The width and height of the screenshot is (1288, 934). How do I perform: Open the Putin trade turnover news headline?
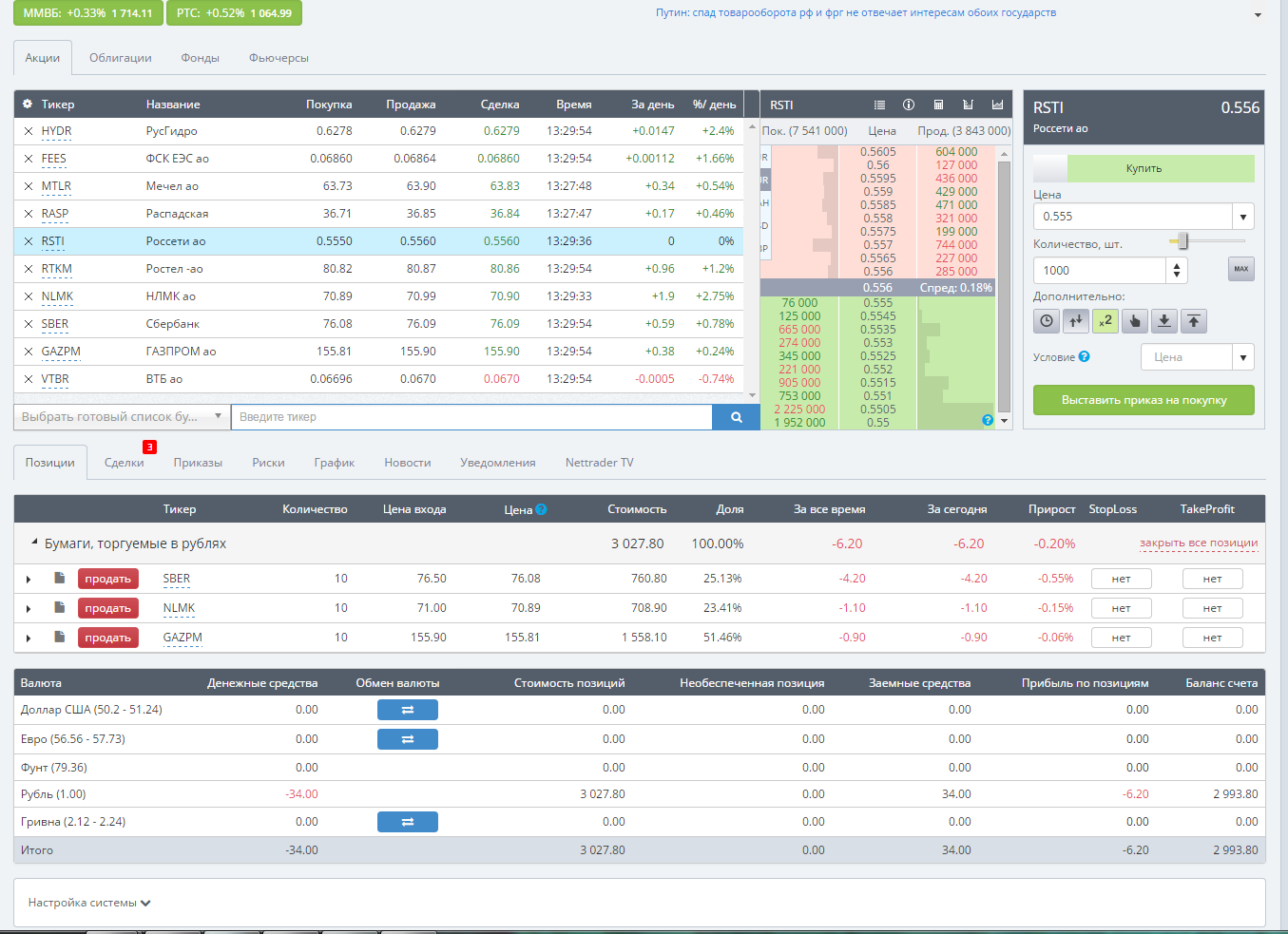click(855, 13)
